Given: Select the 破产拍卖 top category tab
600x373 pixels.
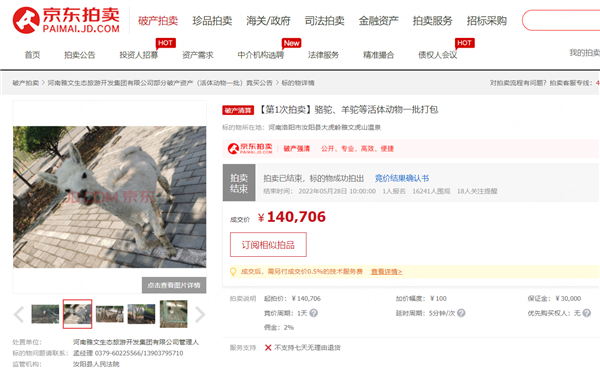Looking at the screenshot, I should click(158, 21).
